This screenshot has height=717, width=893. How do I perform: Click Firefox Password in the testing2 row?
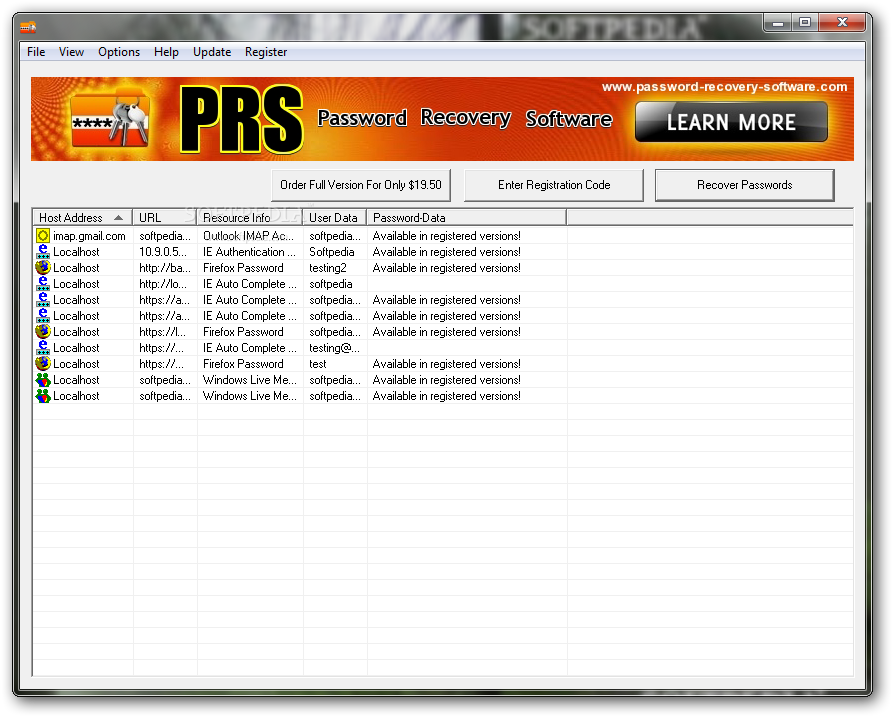tap(243, 268)
